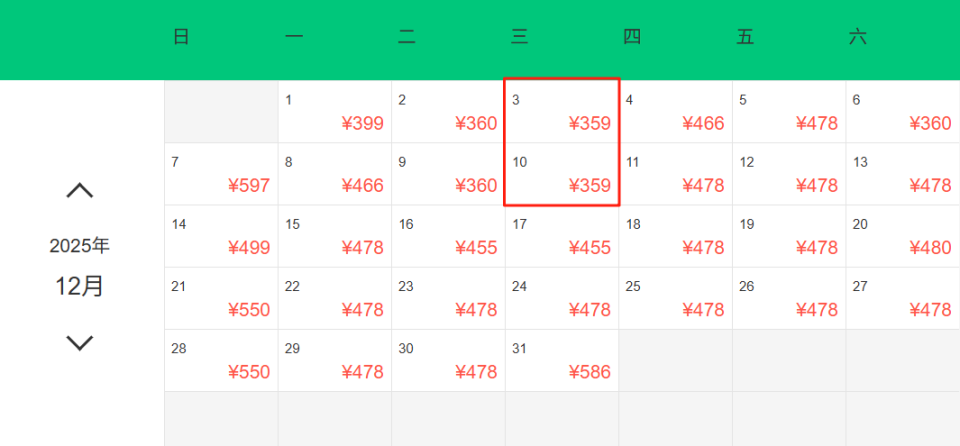This screenshot has width=960, height=446.
Task: Click December 28 date cell
Action: tap(221, 360)
